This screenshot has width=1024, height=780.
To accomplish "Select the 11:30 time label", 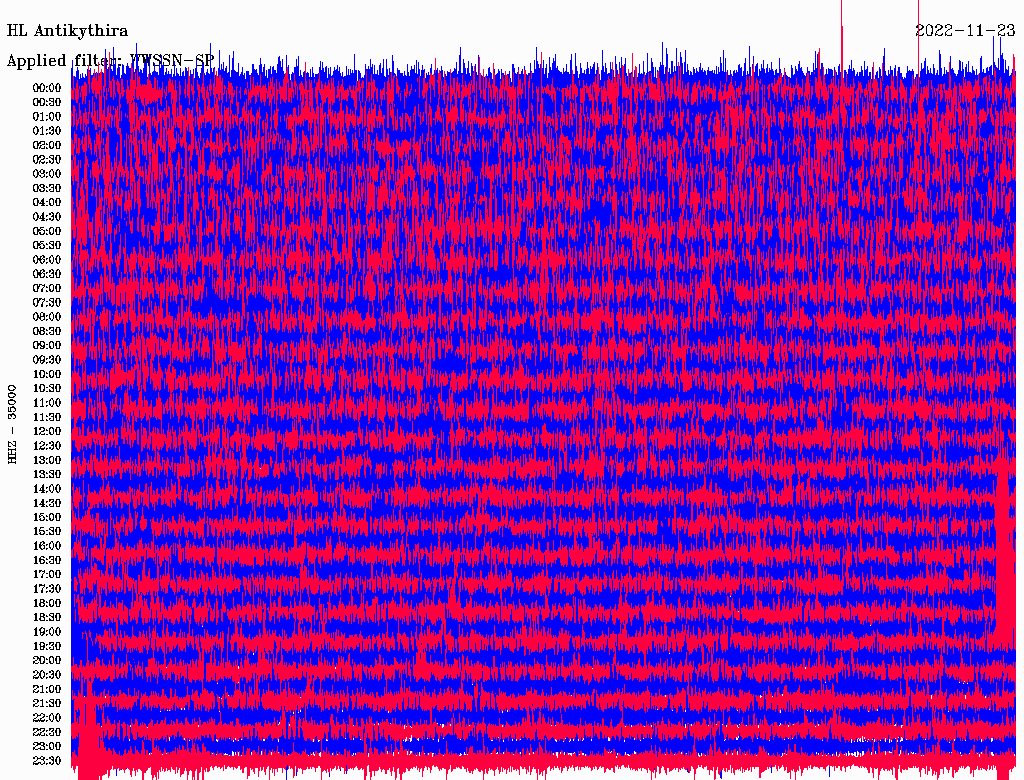I will [47, 417].
